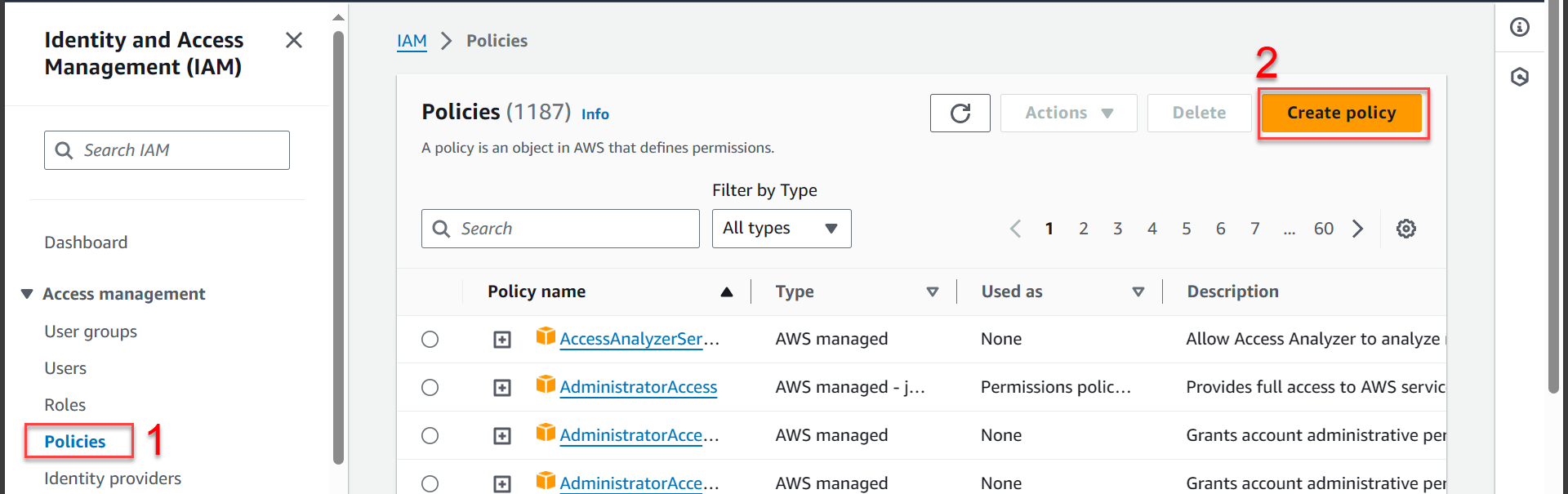This screenshot has height=494, width=1568.
Task: Open the Filter by Type dropdown
Action: (x=781, y=229)
